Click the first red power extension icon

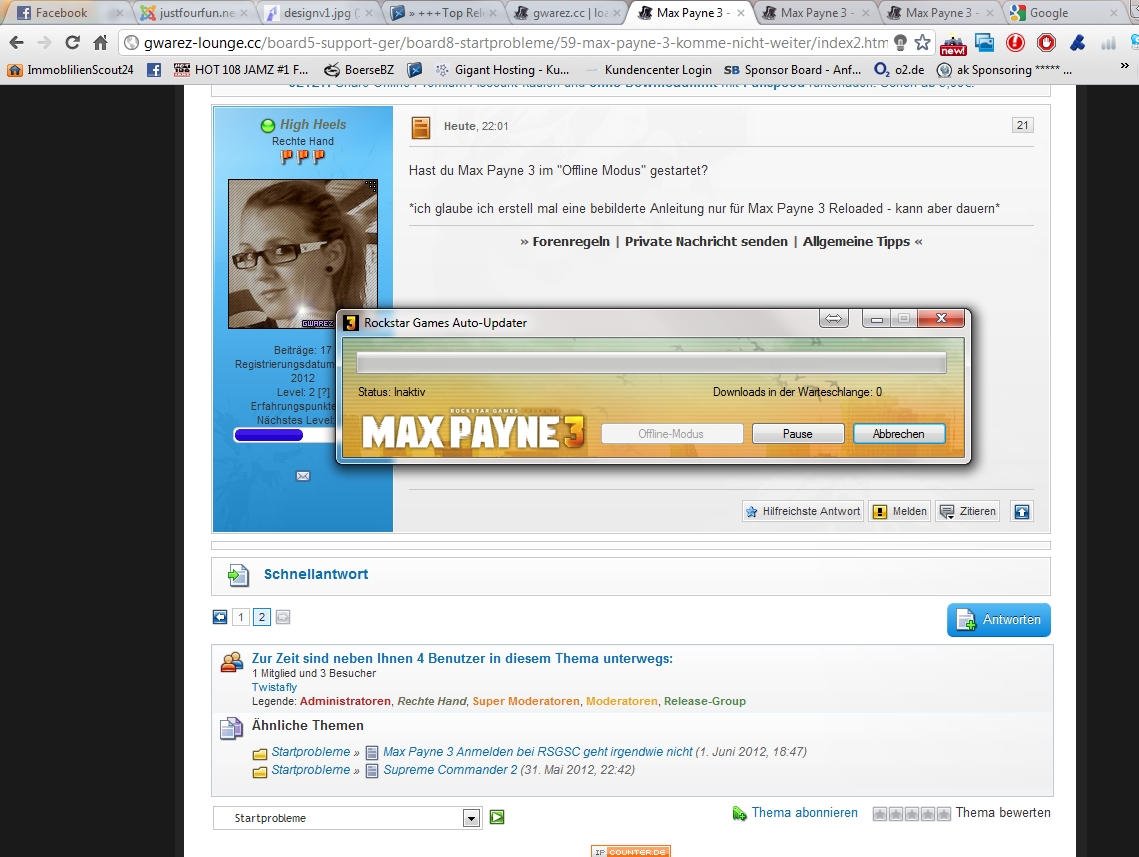coord(1016,43)
